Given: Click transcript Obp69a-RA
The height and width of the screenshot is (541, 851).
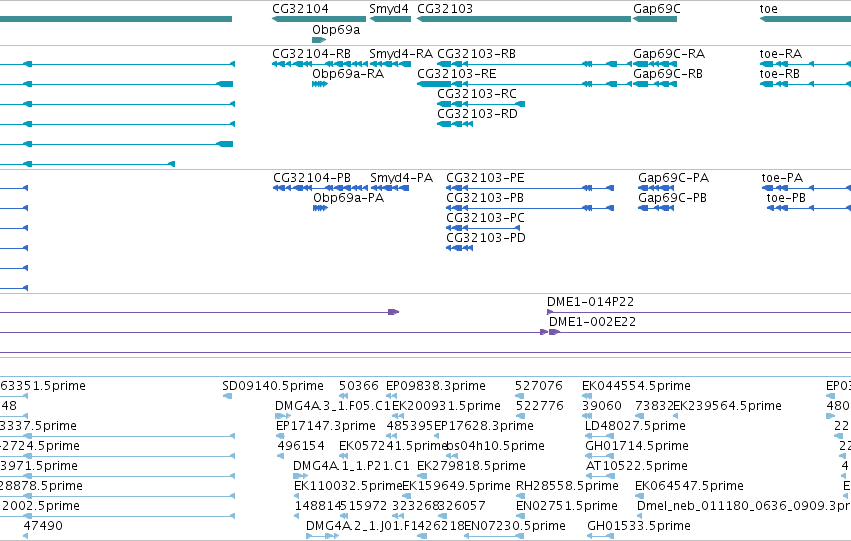Looking at the screenshot, I should pyautogui.click(x=348, y=74).
